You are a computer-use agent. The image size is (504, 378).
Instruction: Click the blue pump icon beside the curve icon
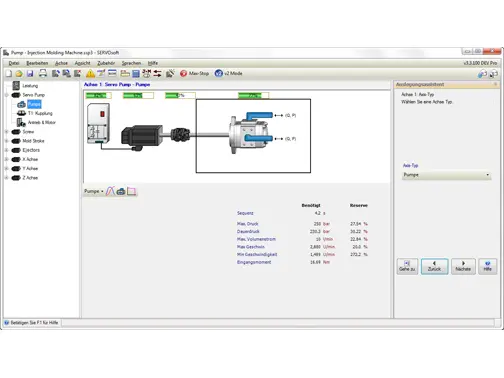tap(121, 191)
